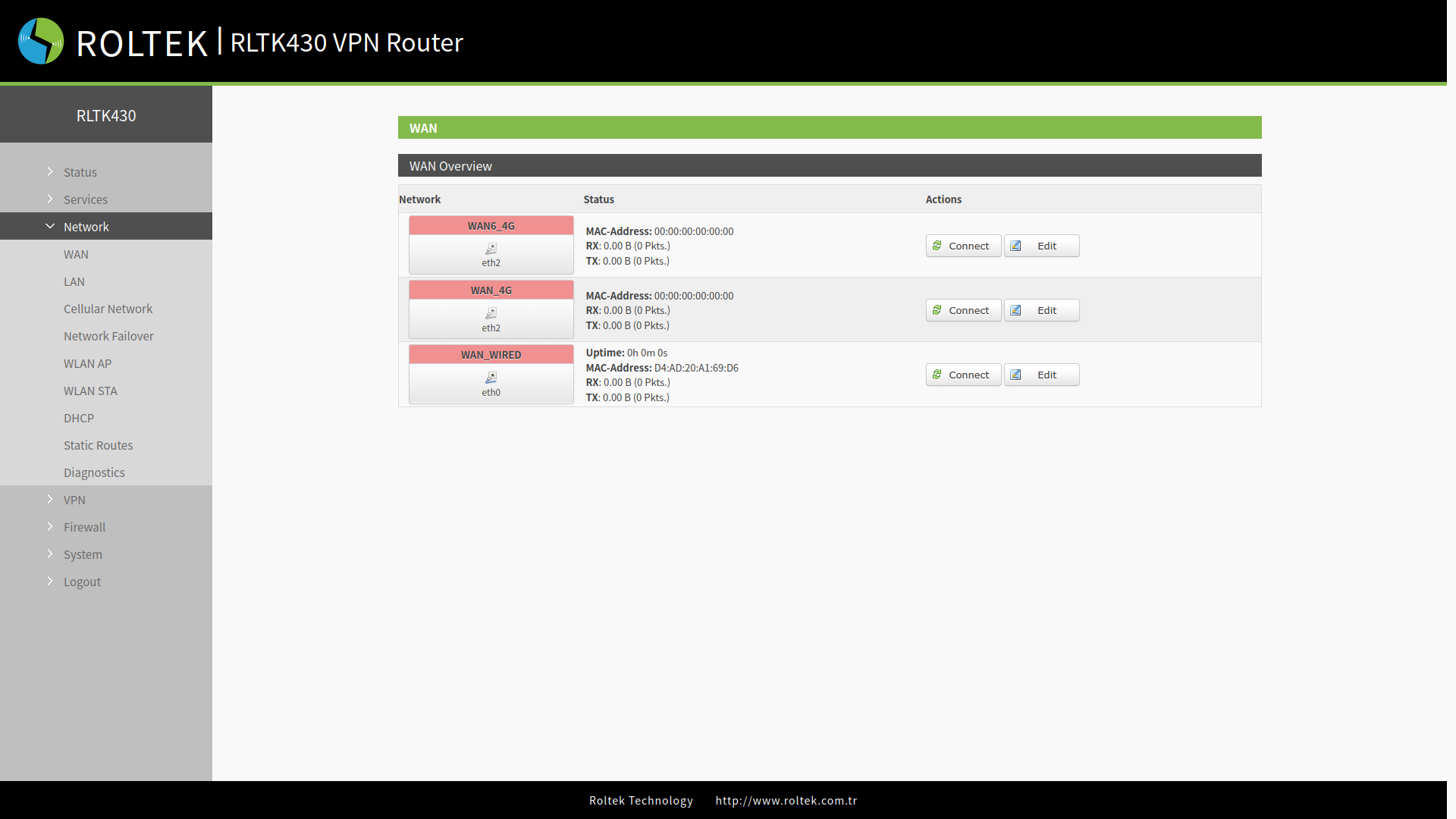This screenshot has height=819, width=1456.
Task: Open the Diagnostics page
Action: [94, 472]
